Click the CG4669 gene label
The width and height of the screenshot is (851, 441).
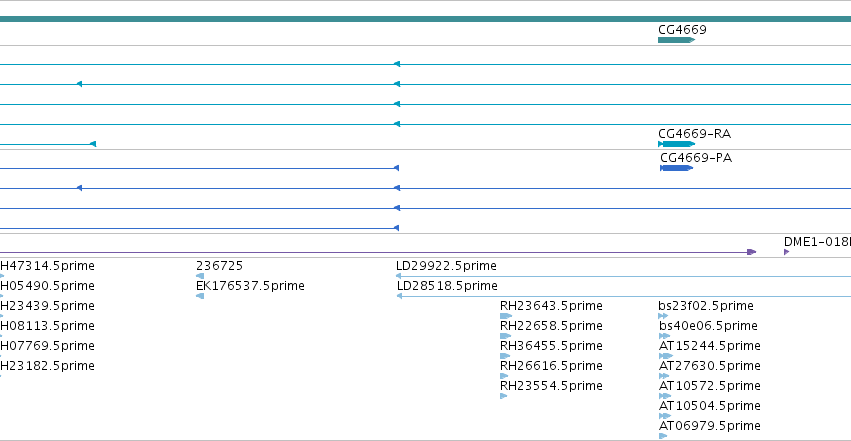click(x=682, y=30)
